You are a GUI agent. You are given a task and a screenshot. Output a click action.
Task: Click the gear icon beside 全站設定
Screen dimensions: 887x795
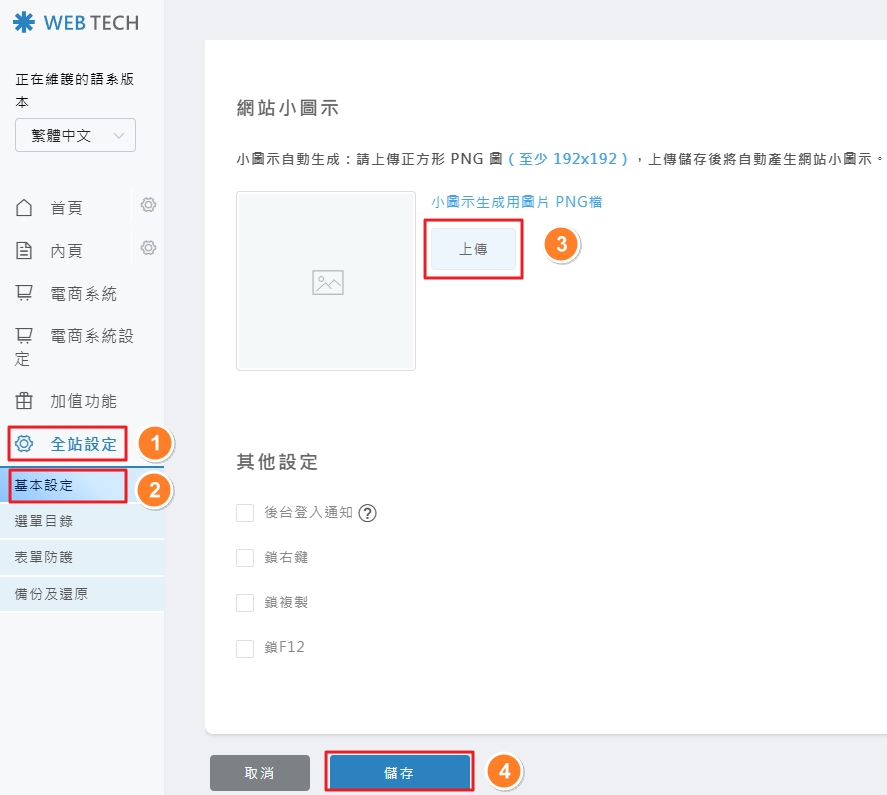pyautogui.click(x=25, y=444)
